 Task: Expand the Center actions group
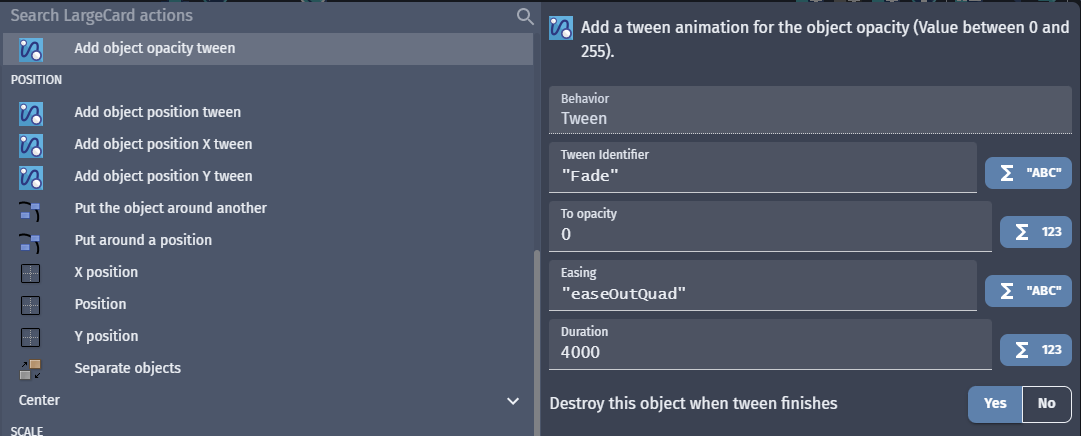click(512, 401)
